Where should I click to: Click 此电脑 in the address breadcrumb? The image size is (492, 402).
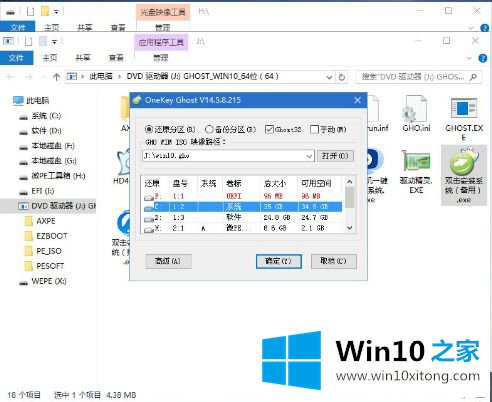[101, 77]
